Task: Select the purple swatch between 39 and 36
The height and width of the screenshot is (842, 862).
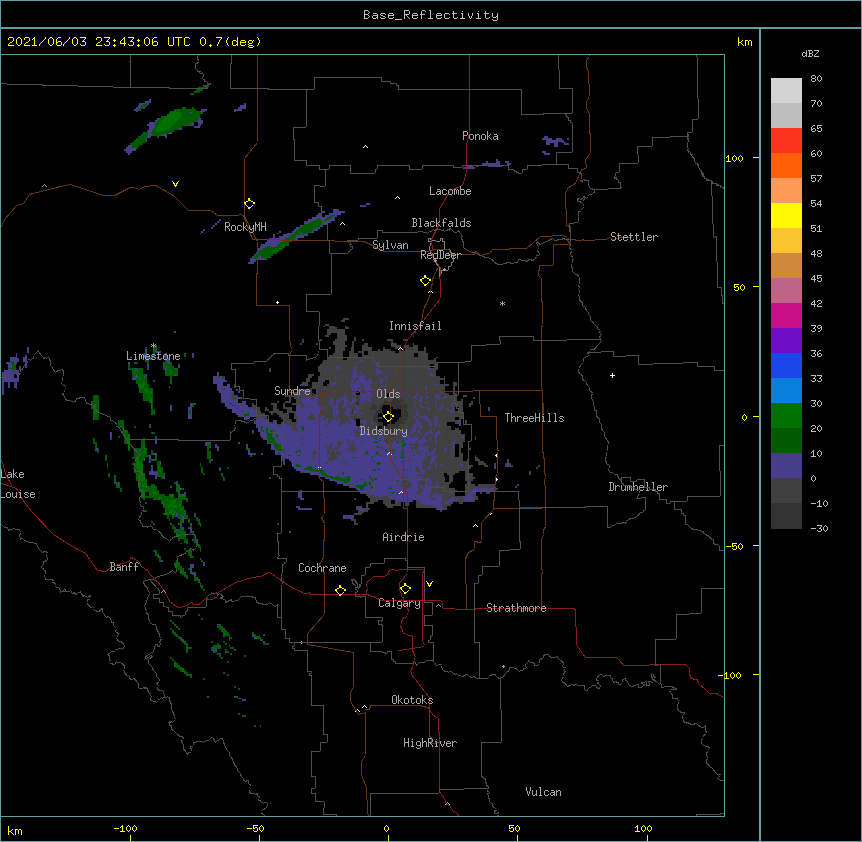Action: (x=786, y=340)
